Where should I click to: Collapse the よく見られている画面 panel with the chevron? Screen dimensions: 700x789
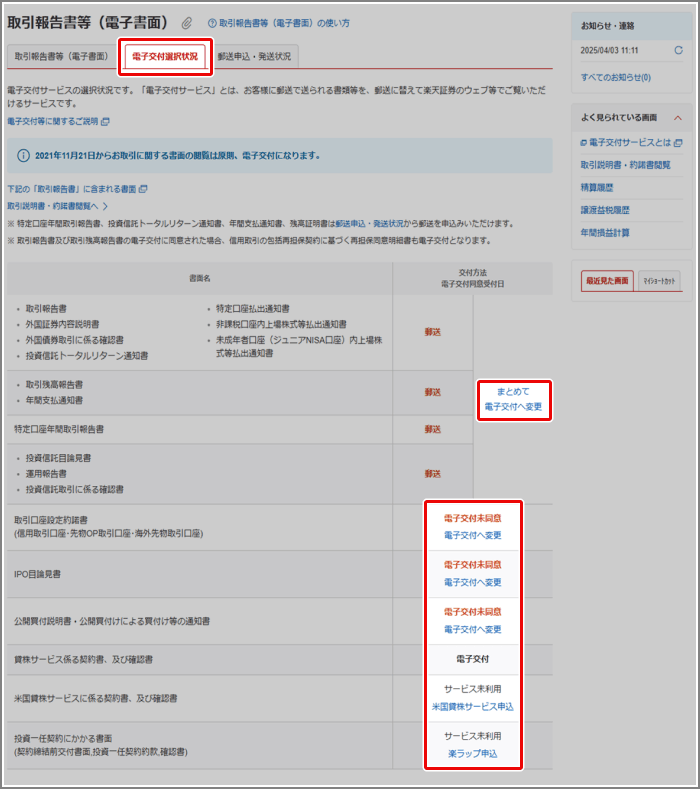[678, 117]
